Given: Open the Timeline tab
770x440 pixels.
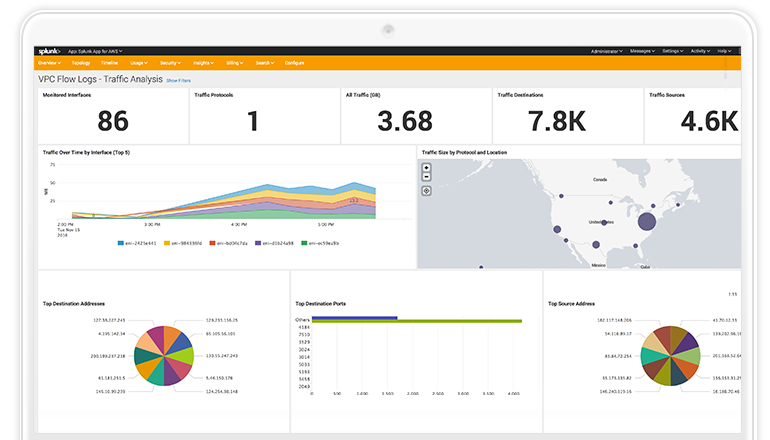Looking at the screenshot, I should pyautogui.click(x=110, y=63).
